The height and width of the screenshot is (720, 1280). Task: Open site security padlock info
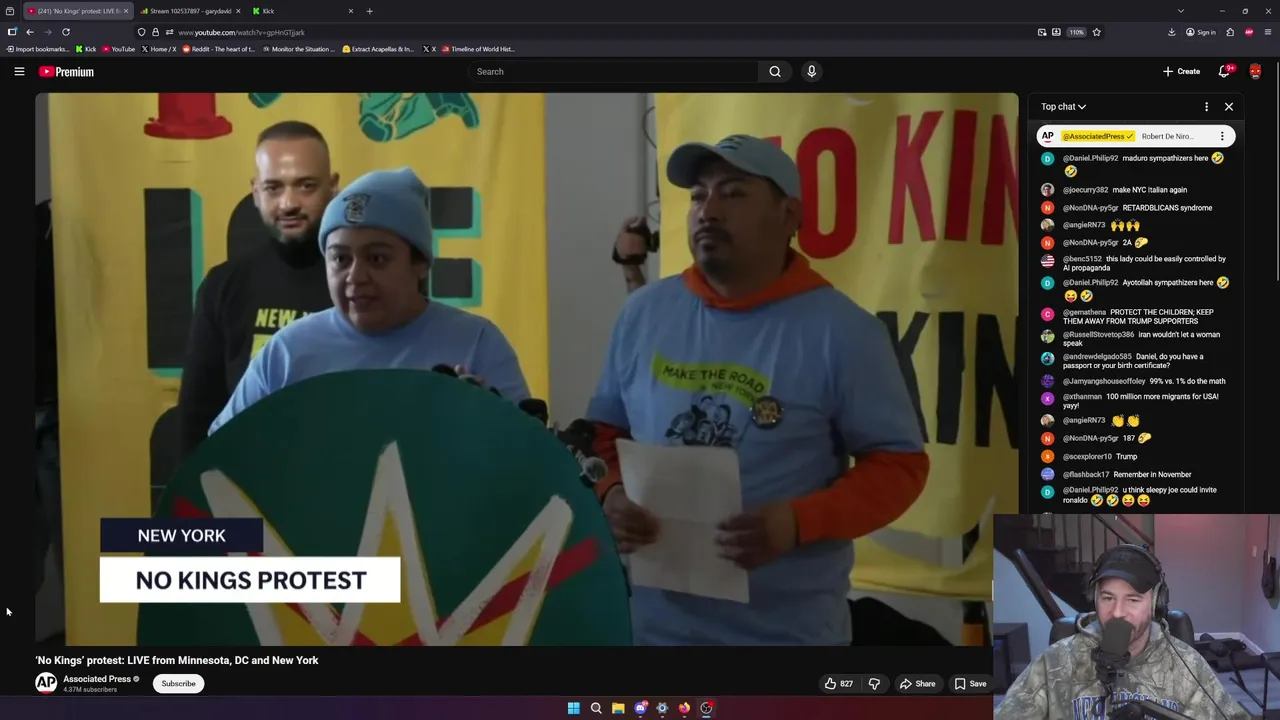tap(155, 32)
